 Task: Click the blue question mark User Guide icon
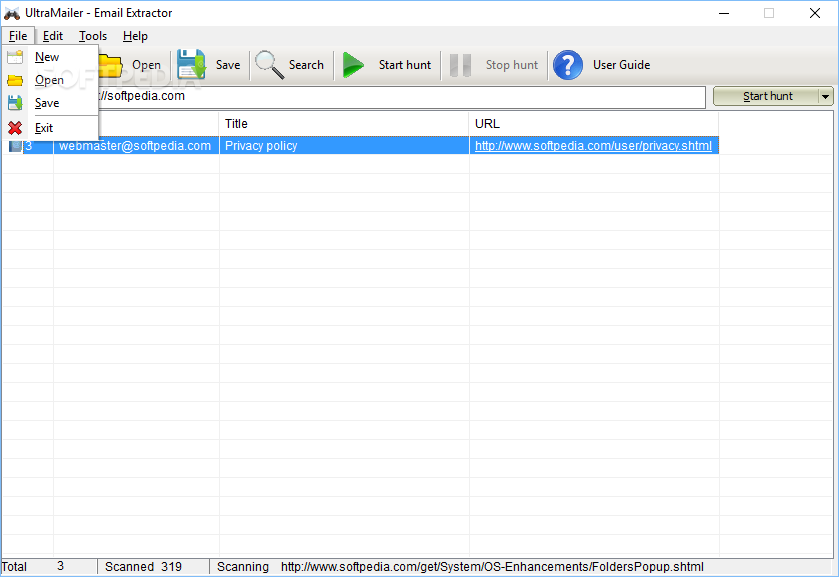(x=568, y=65)
